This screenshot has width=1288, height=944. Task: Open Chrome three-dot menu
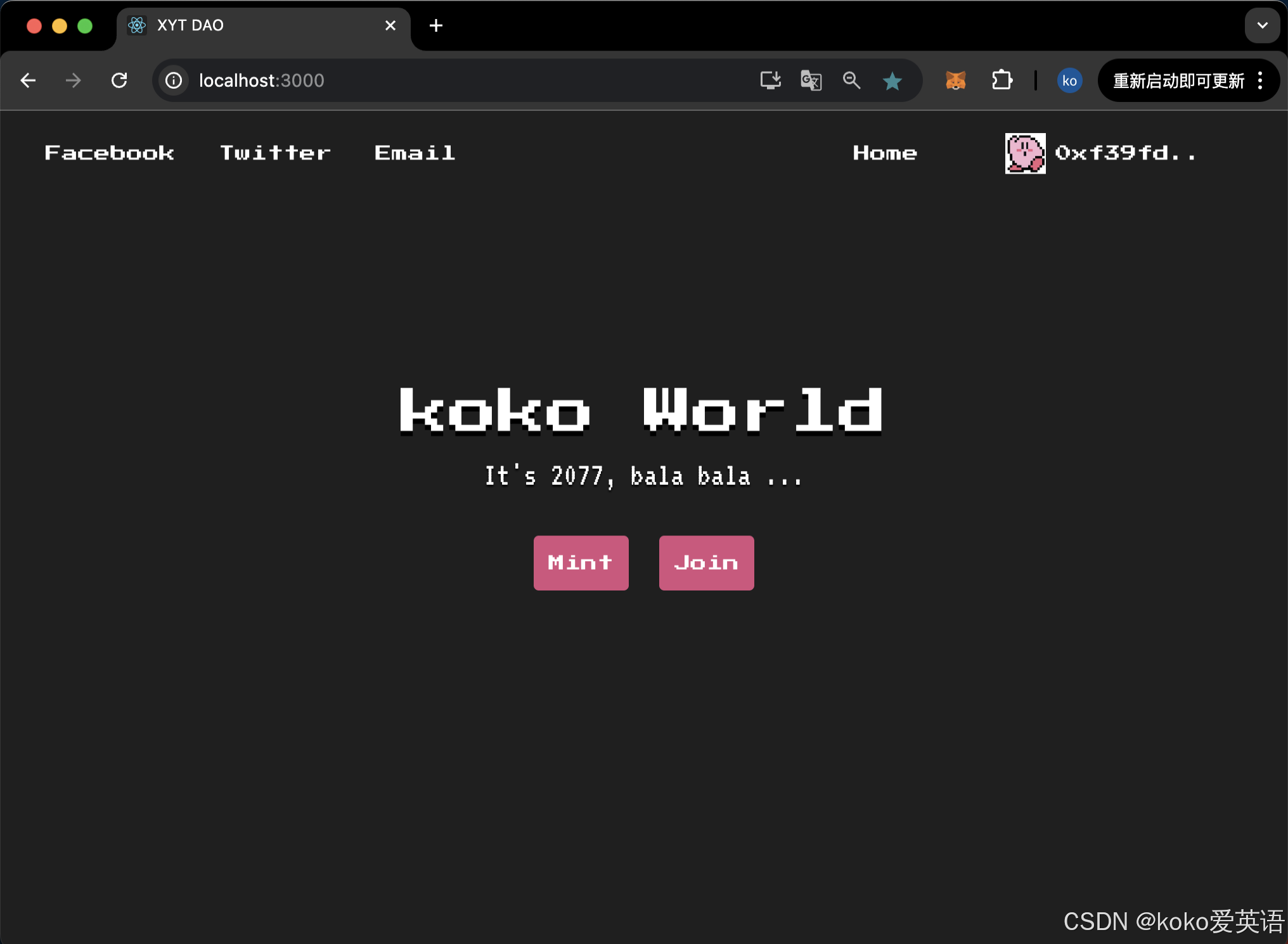[x=1260, y=80]
